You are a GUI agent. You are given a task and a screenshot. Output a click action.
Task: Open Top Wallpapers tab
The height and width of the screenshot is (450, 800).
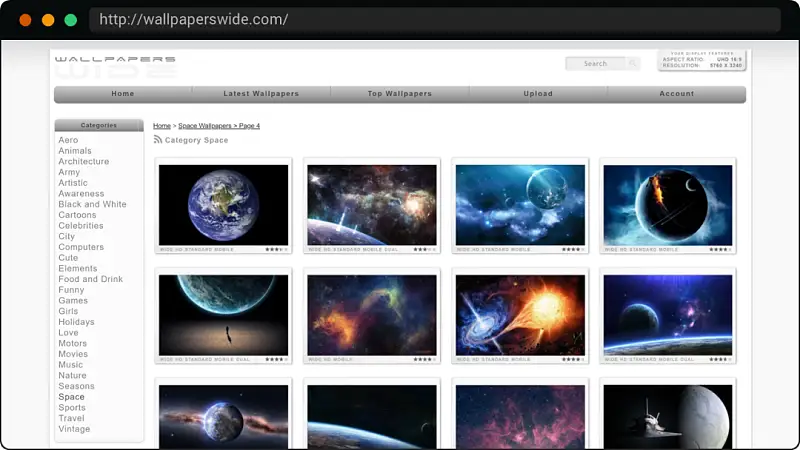[399, 94]
